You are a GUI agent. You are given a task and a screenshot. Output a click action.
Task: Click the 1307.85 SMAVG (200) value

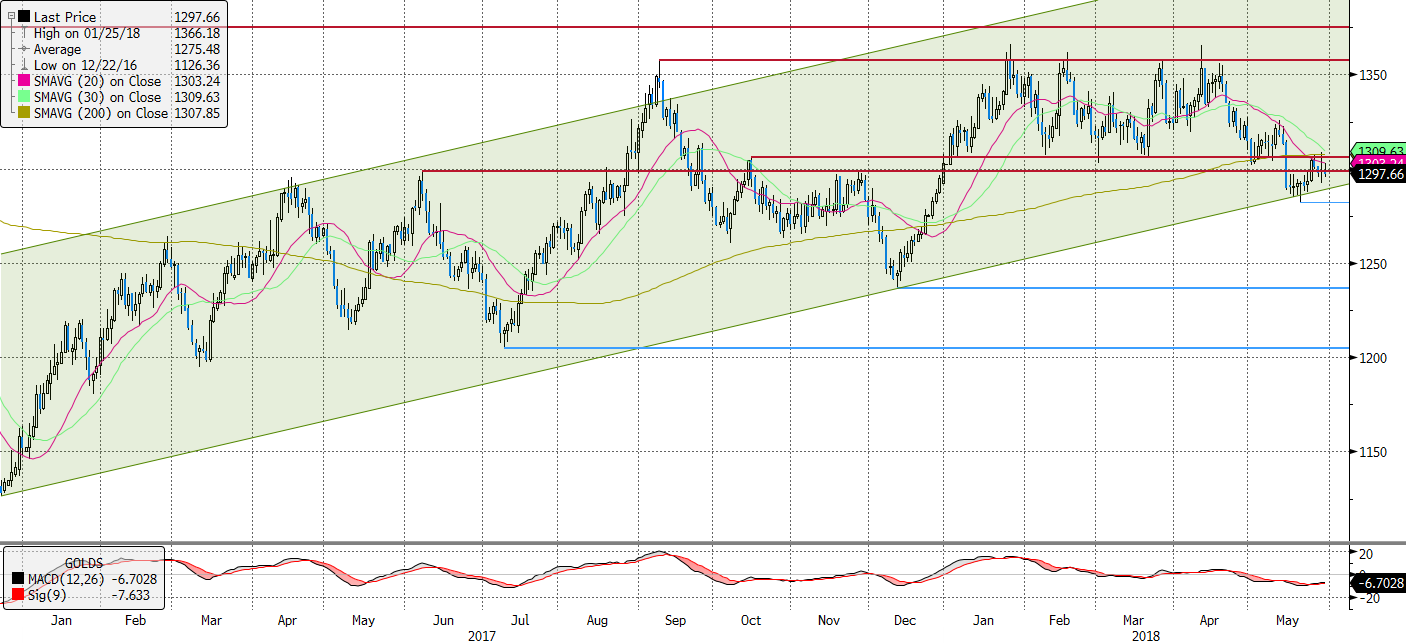pos(197,113)
